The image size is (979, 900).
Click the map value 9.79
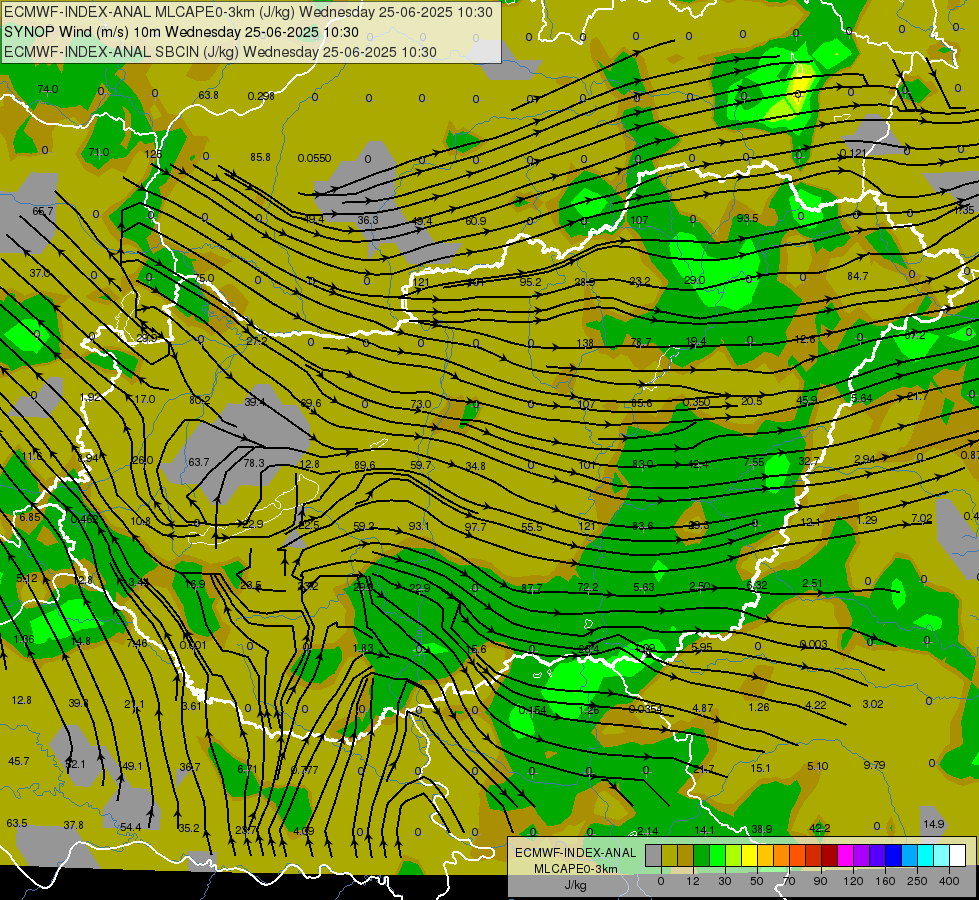[x=874, y=765]
